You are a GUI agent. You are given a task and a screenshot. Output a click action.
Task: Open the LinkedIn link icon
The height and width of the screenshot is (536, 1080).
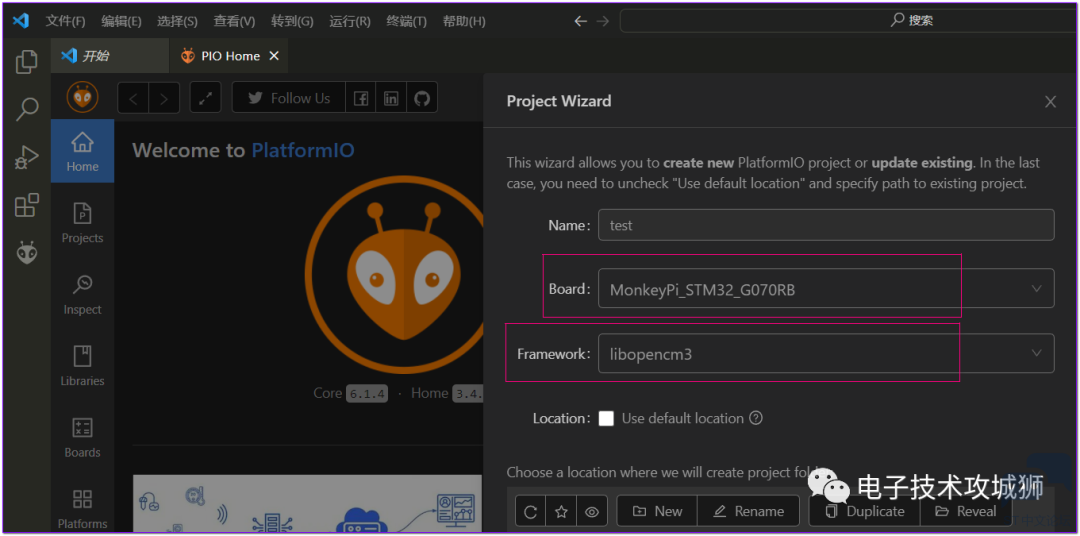(391, 99)
